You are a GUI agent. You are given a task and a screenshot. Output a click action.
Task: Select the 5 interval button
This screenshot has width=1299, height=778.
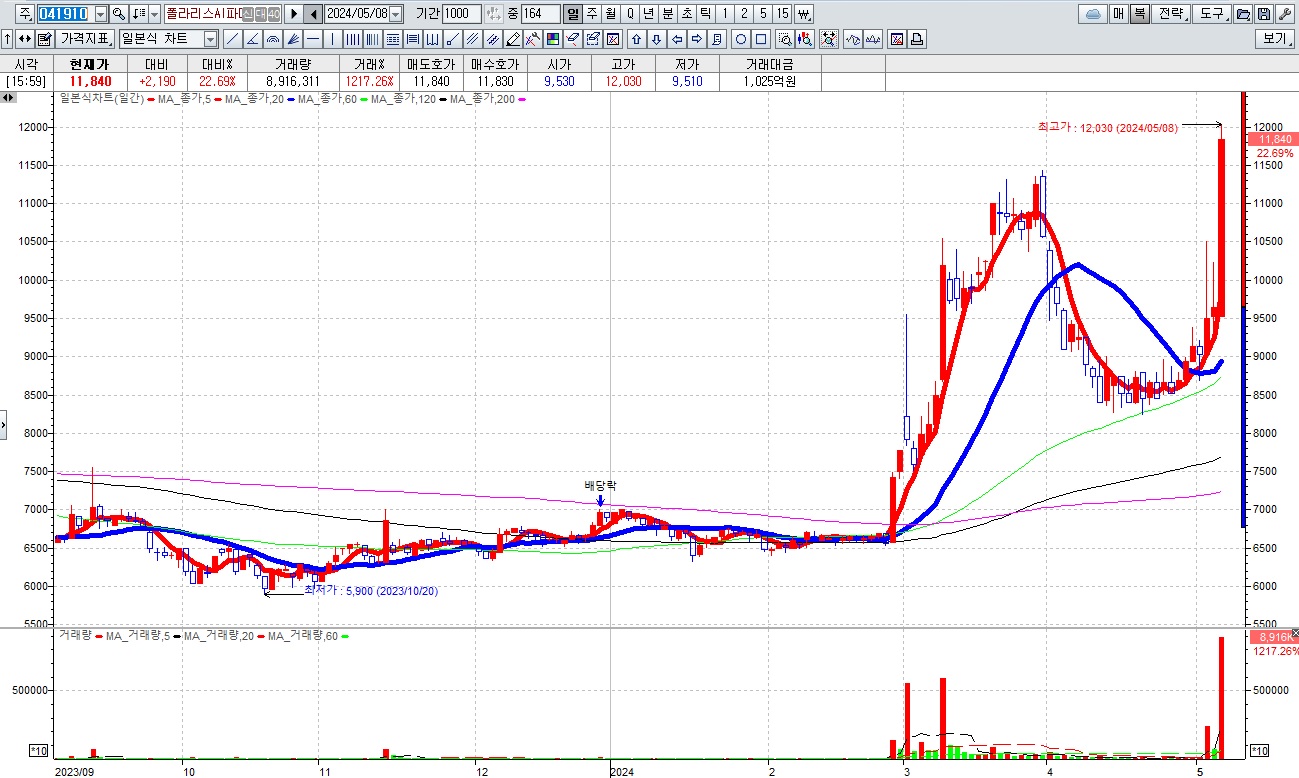[763, 14]
